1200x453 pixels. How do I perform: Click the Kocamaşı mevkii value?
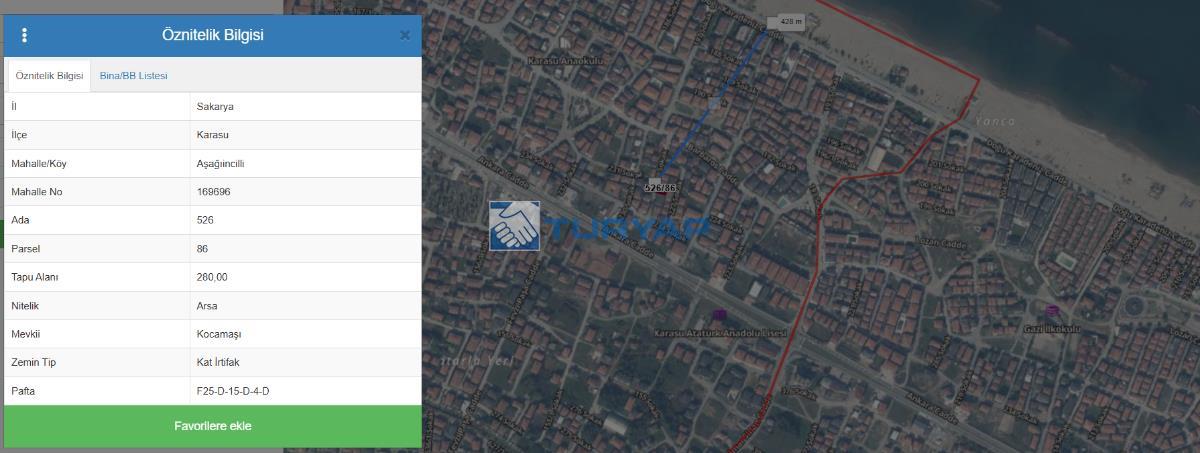pos(219,334)
